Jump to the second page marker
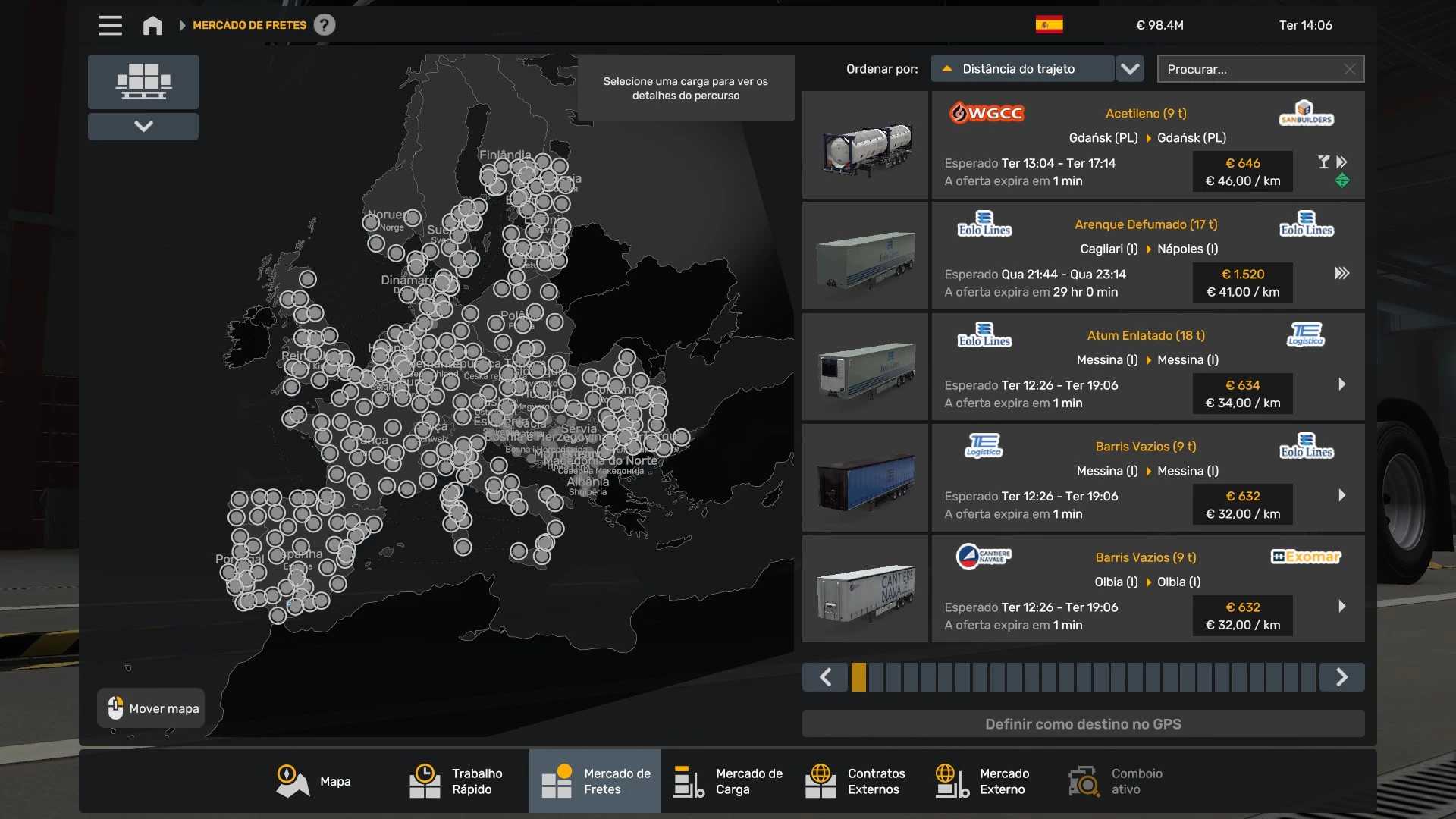 (x=876, y=677)
